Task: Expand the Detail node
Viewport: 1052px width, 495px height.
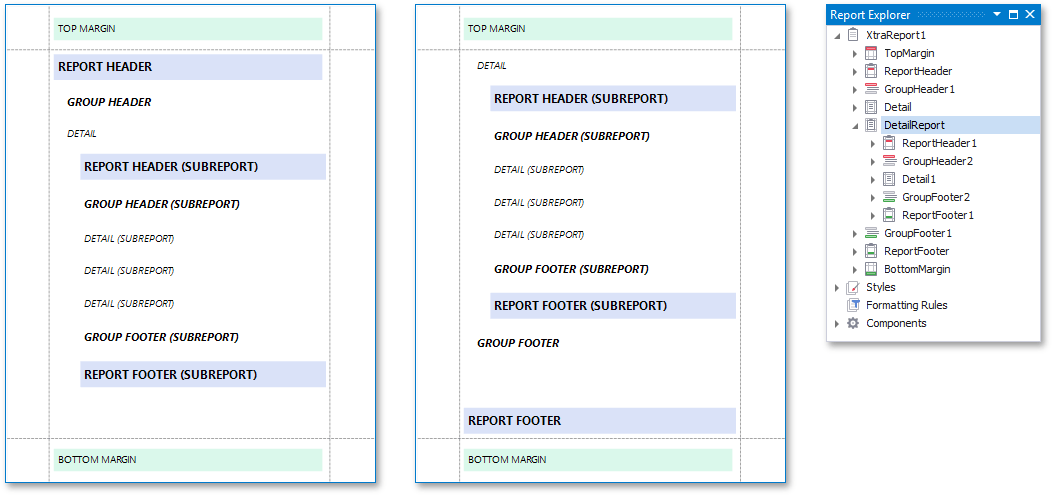Action: (x=855, y=107)
